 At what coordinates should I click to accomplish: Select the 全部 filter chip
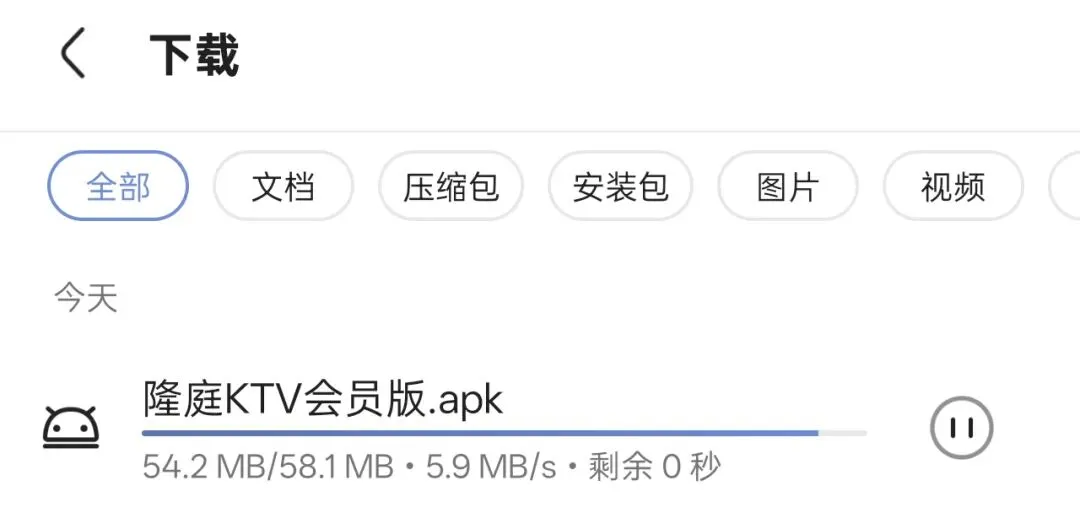(118, 186)
